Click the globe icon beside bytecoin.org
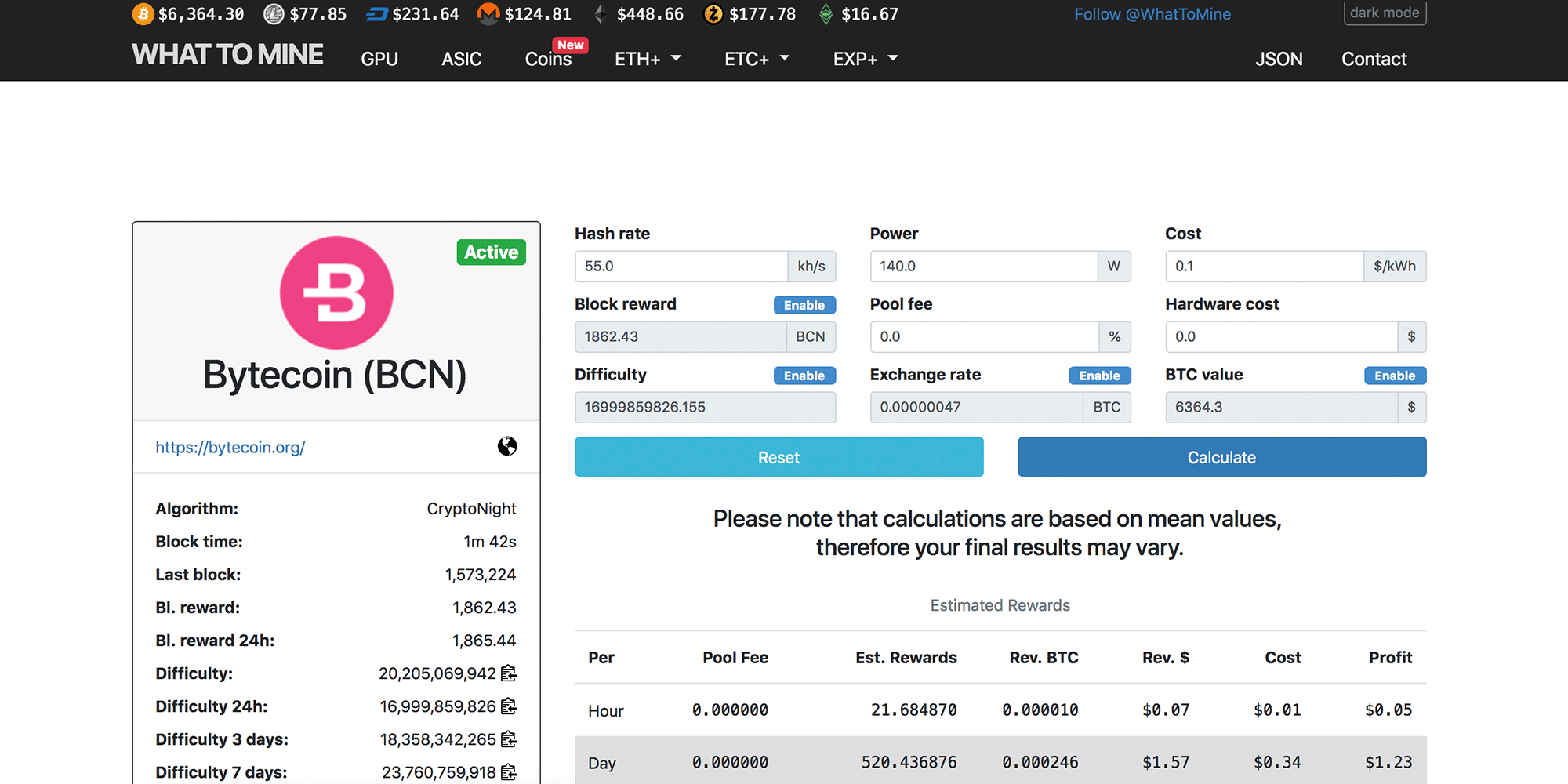 507,446
